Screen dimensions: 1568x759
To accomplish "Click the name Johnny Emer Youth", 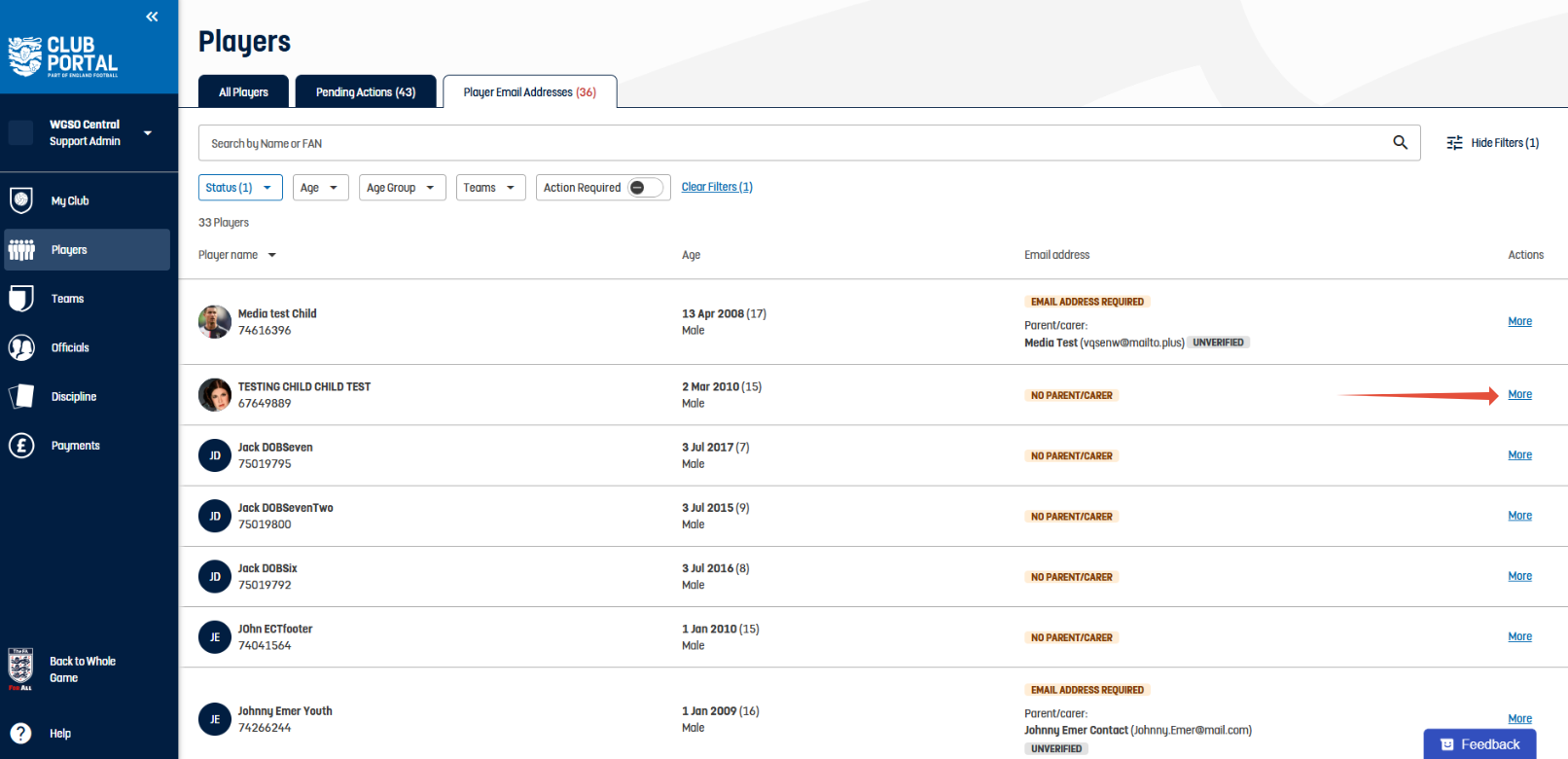I will (x=285, y=711).
